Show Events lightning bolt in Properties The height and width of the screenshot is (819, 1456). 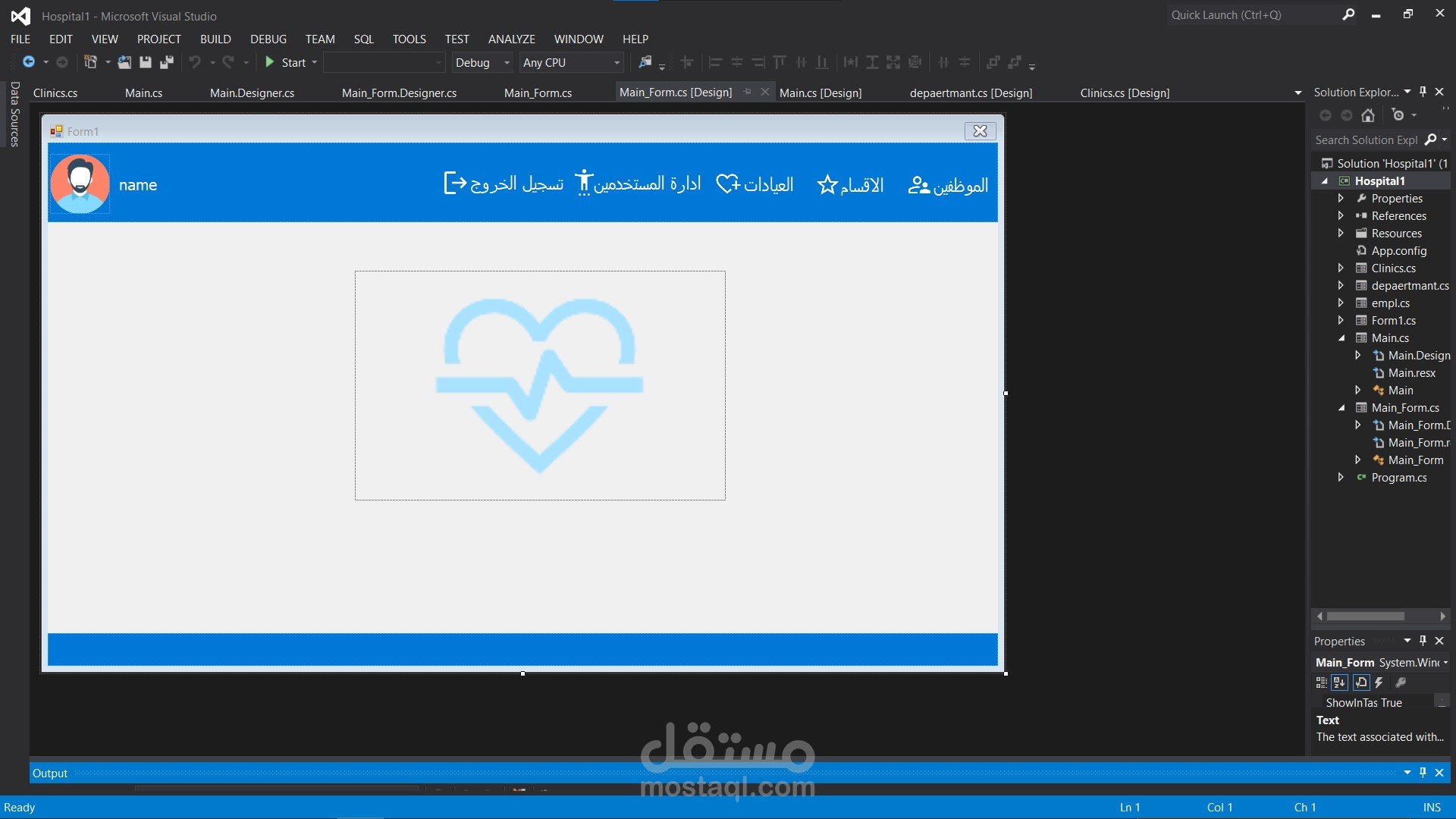point(1379,682)
